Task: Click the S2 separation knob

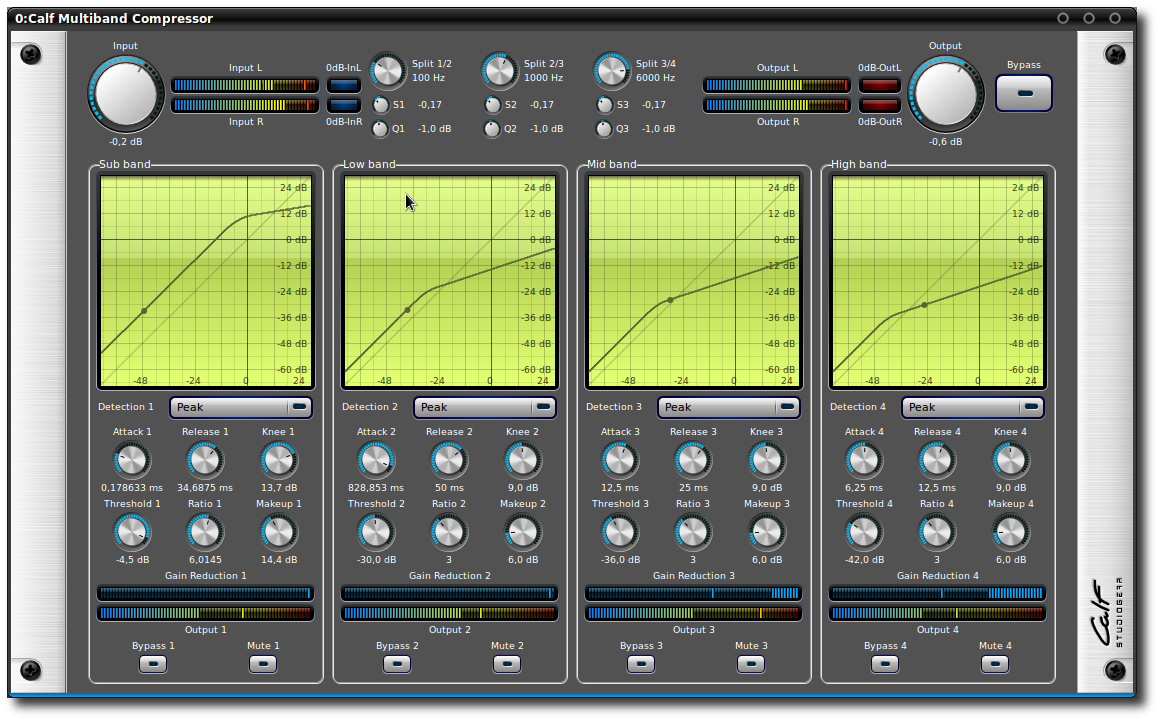Action: coord(492,105)
